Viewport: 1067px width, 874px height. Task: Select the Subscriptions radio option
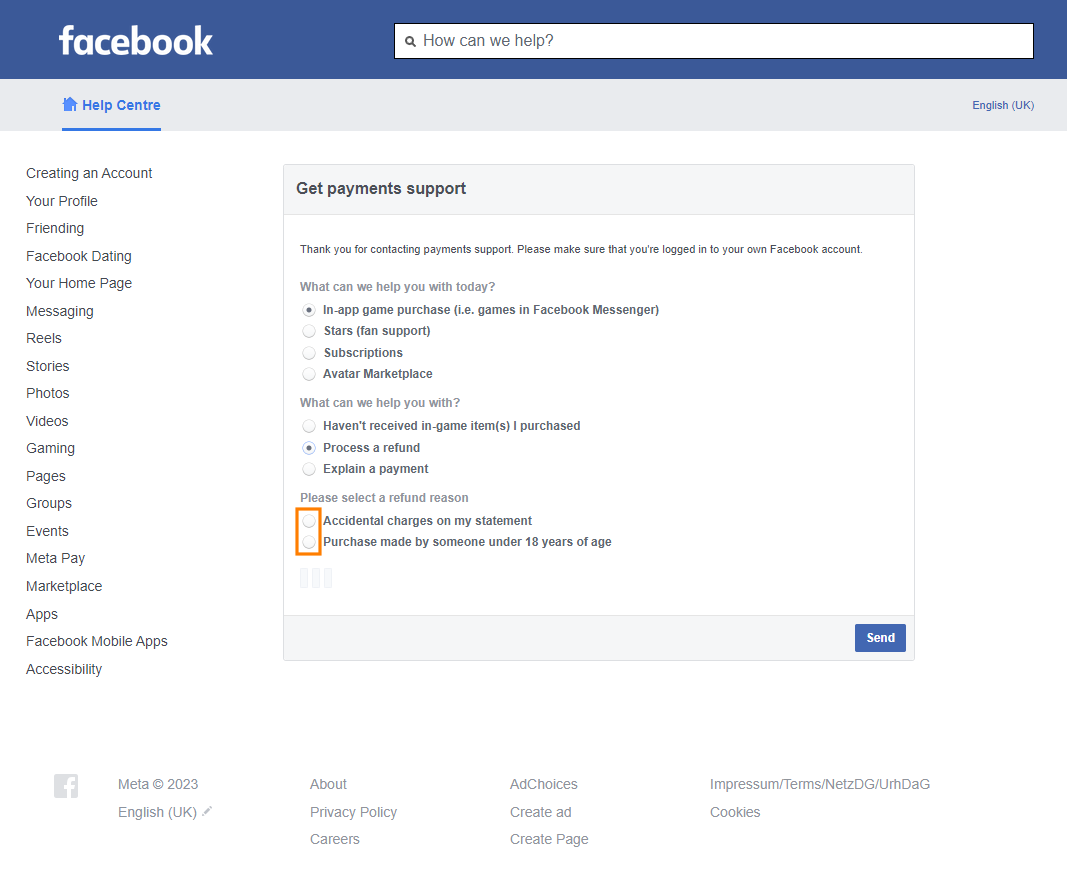point(309,353)
